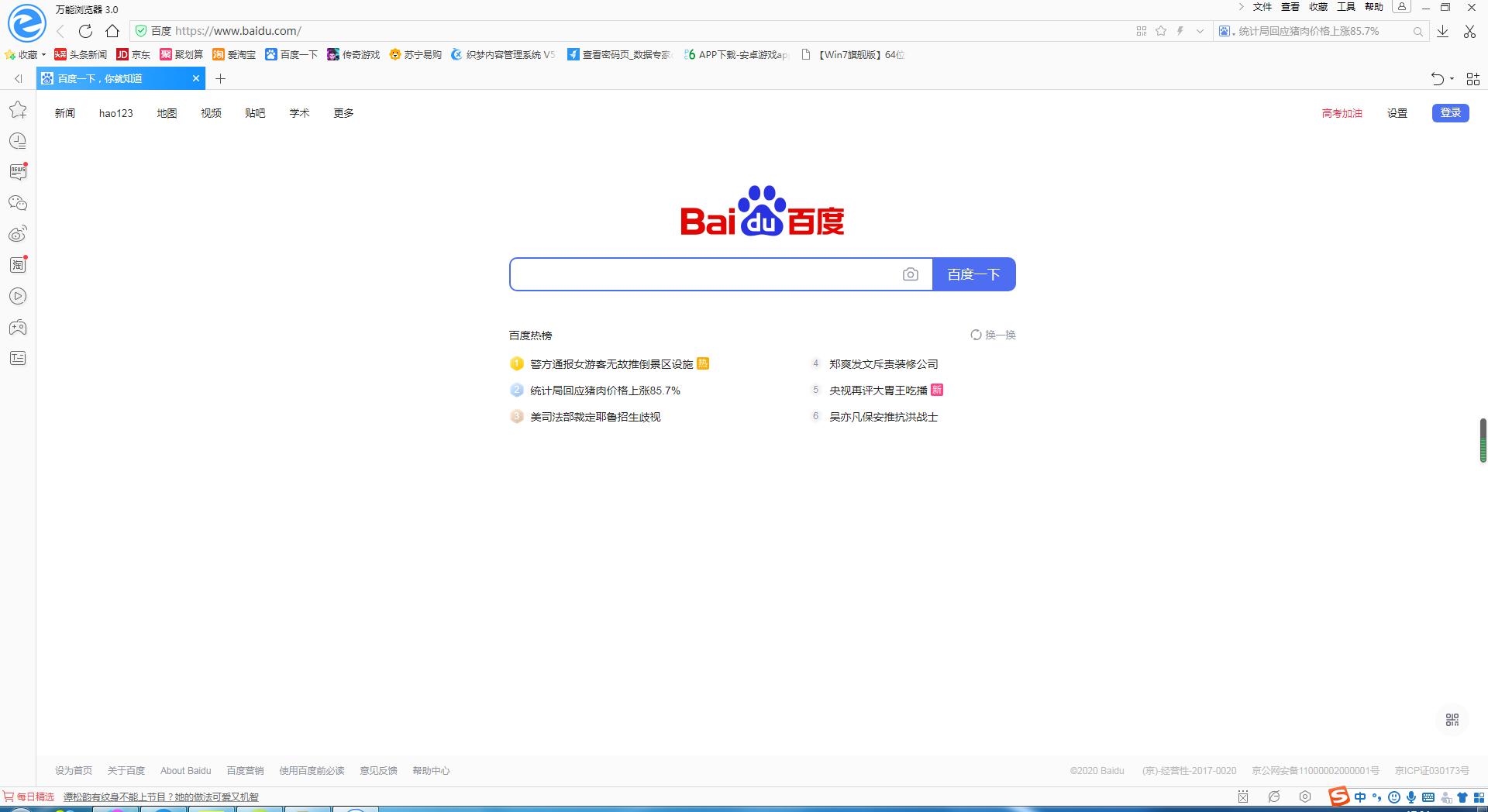This screenshot has height=812, width=1488.
Task: Reload the current page
Action: click(86, 31)
